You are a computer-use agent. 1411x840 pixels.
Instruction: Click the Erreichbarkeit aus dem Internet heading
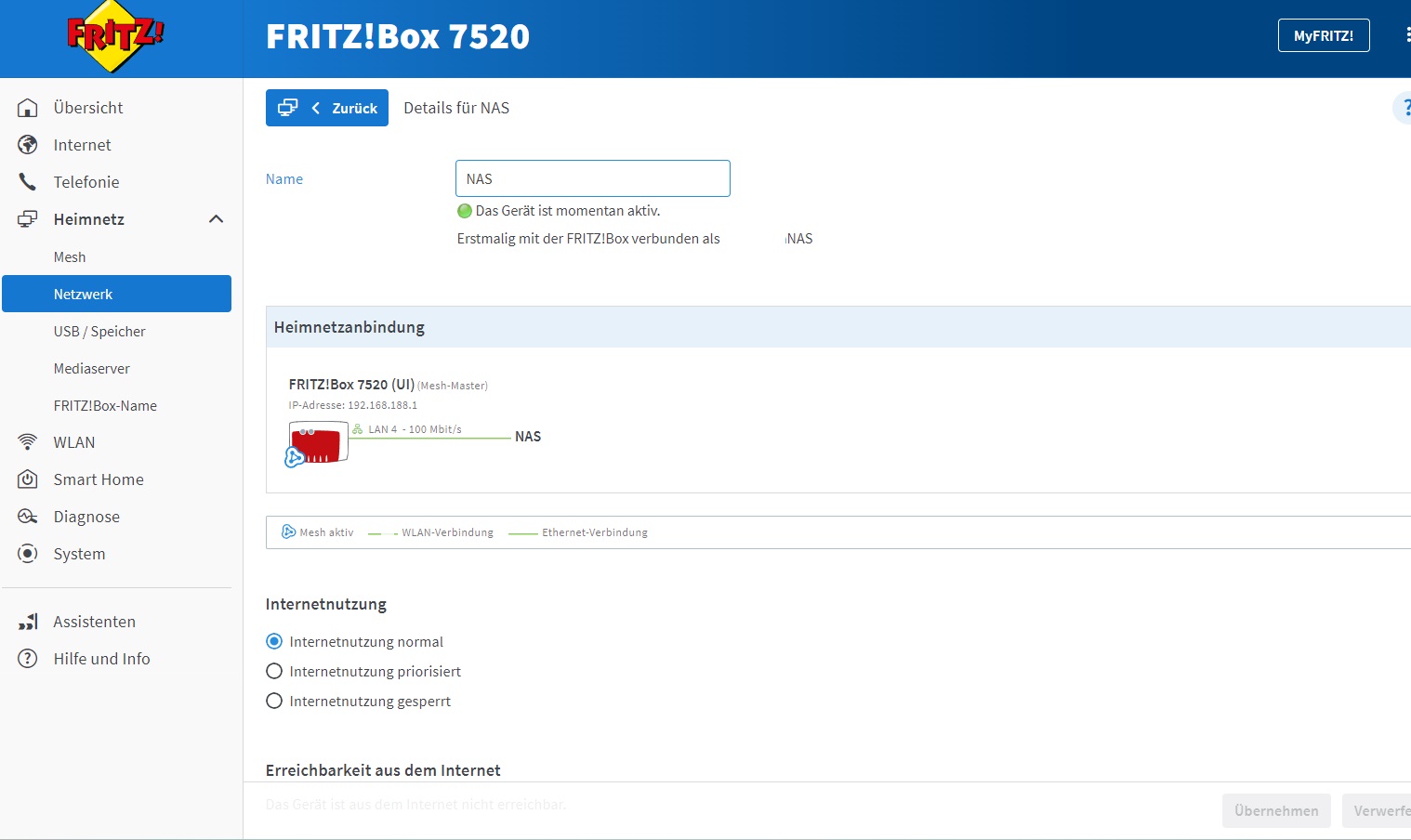point(383,770)
